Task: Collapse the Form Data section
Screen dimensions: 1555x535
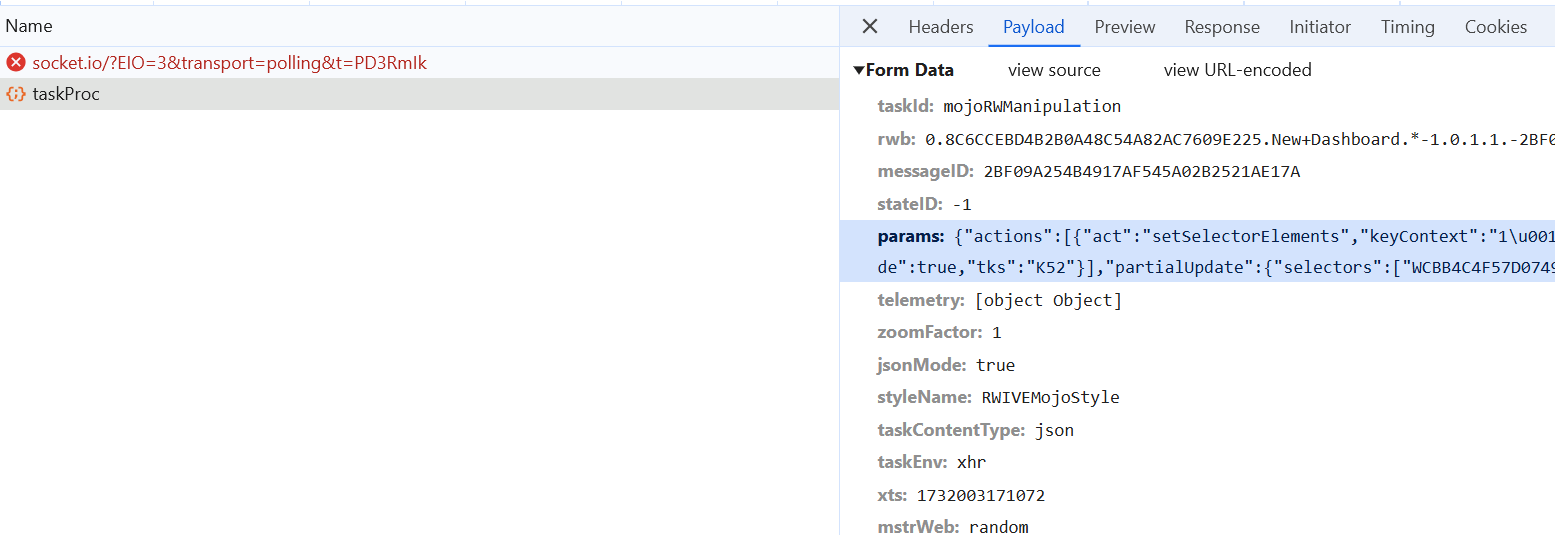Action: pos(858,70)
